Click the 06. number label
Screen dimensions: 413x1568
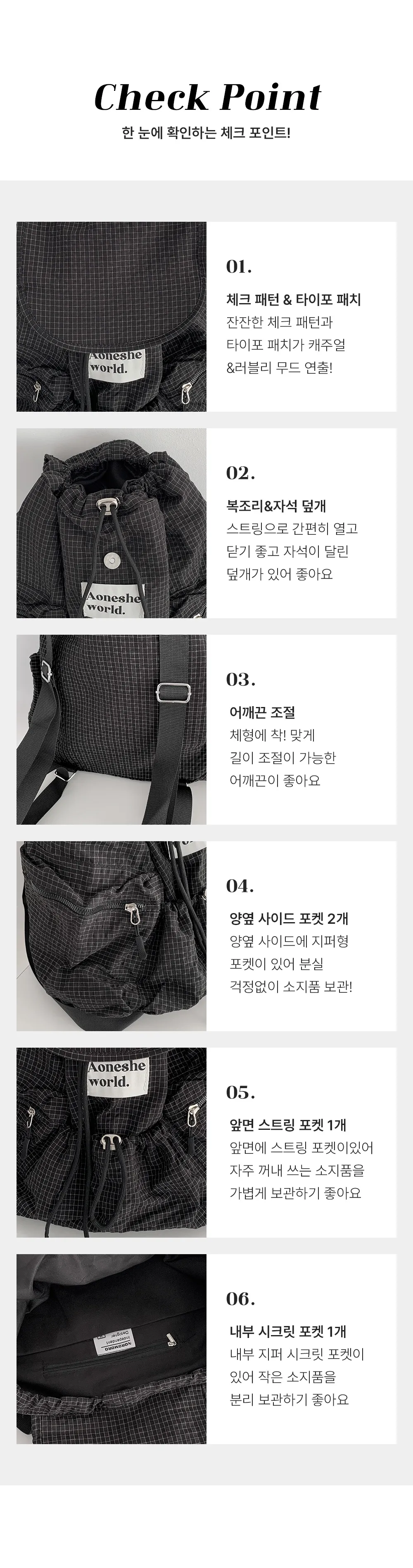pos(241,1298)
